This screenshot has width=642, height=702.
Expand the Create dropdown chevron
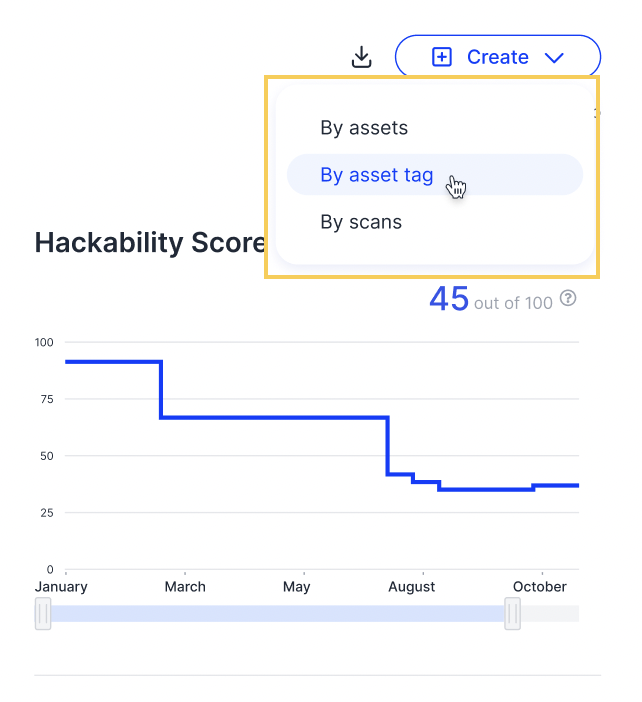[x=554, y=58]
